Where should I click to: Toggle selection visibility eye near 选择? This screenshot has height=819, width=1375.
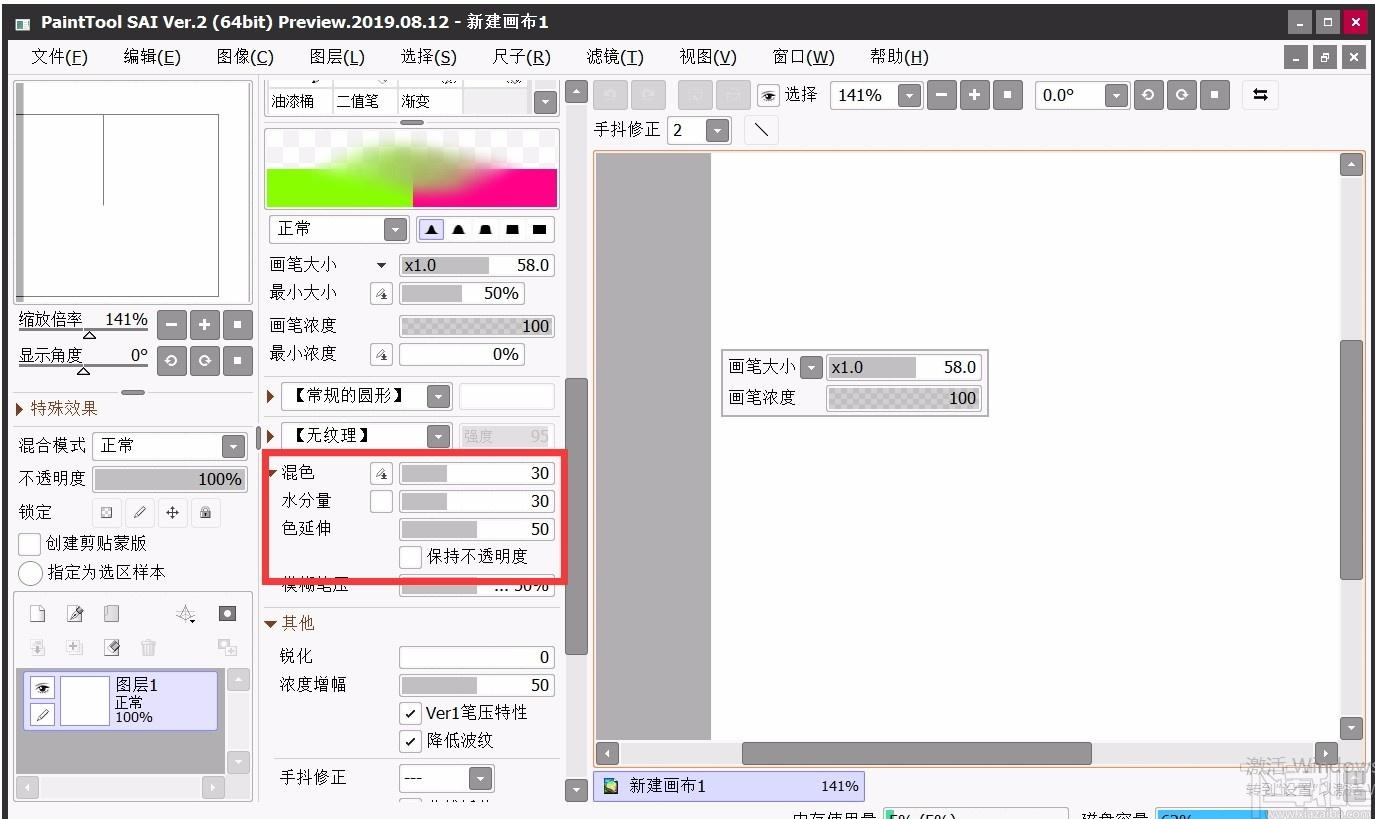tap(768, 95)
